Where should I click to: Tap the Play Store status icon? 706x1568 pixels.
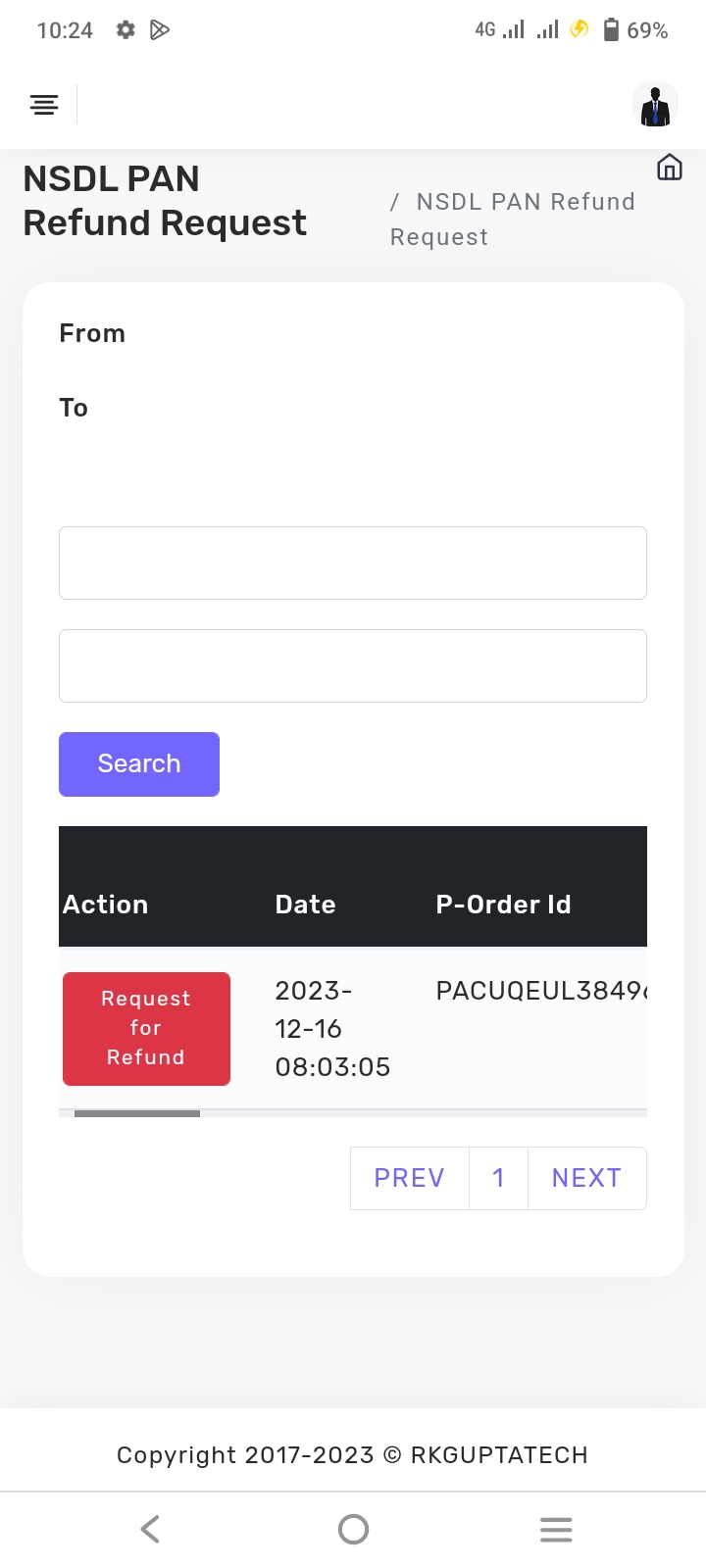pyautogui.click(x=160, y=30)
